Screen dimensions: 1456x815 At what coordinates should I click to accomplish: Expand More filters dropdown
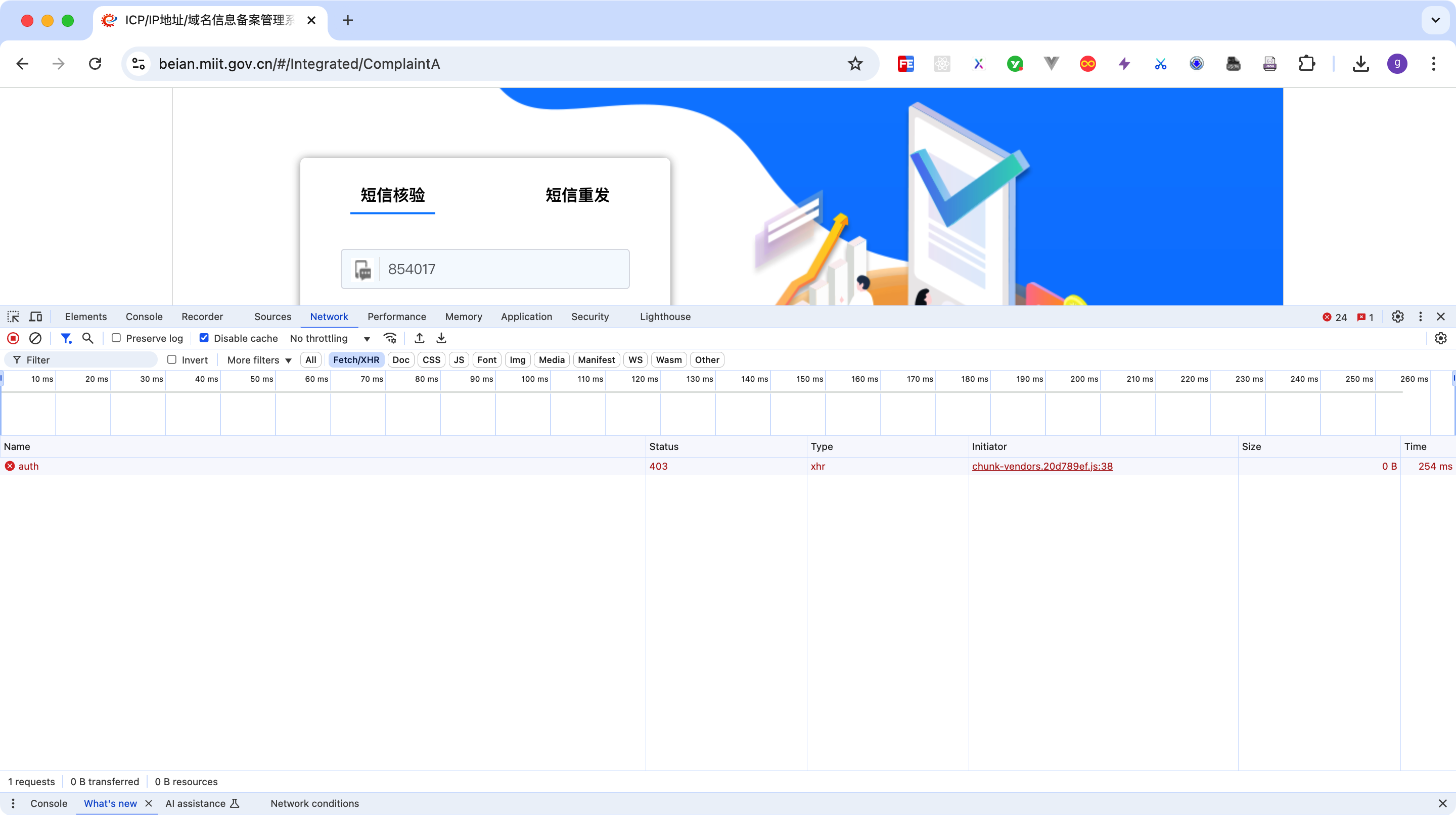pos(259,360)
